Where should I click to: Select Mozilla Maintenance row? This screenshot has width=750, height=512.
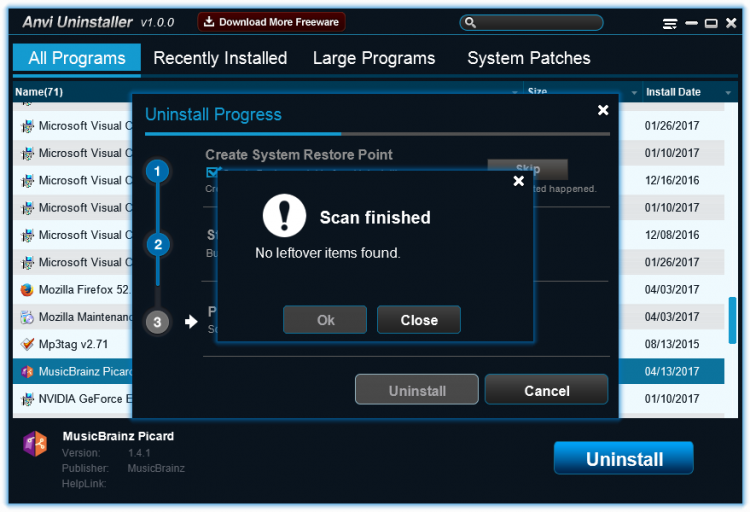368,317
